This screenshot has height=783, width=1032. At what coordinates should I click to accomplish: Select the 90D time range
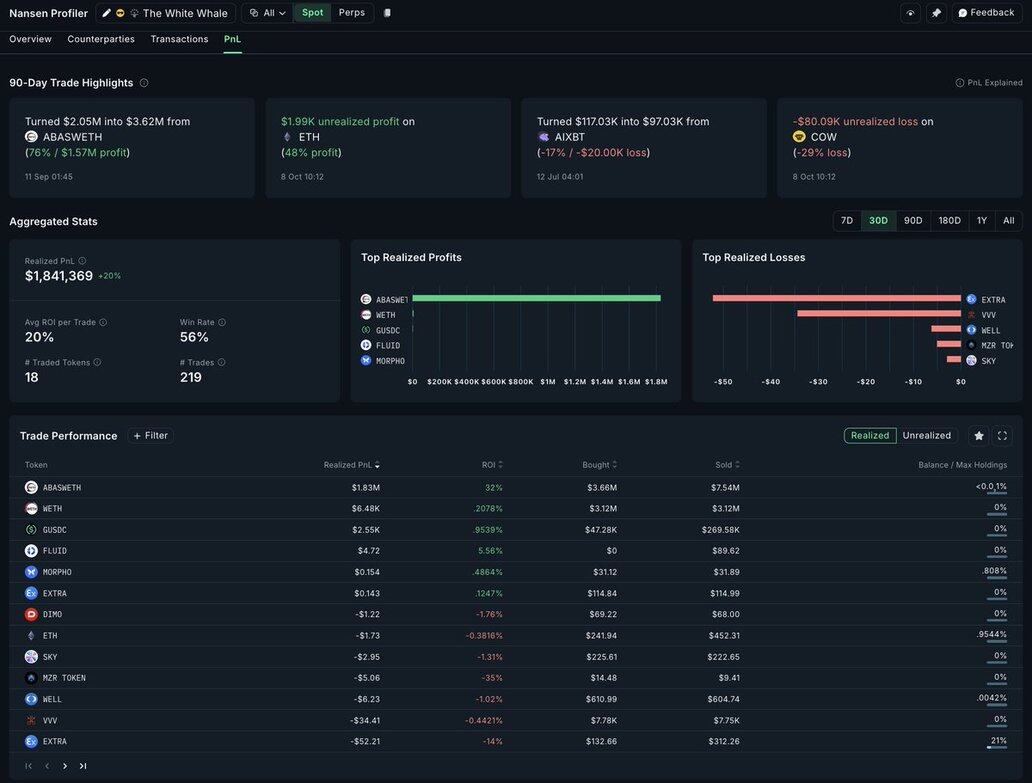[912, 221]
